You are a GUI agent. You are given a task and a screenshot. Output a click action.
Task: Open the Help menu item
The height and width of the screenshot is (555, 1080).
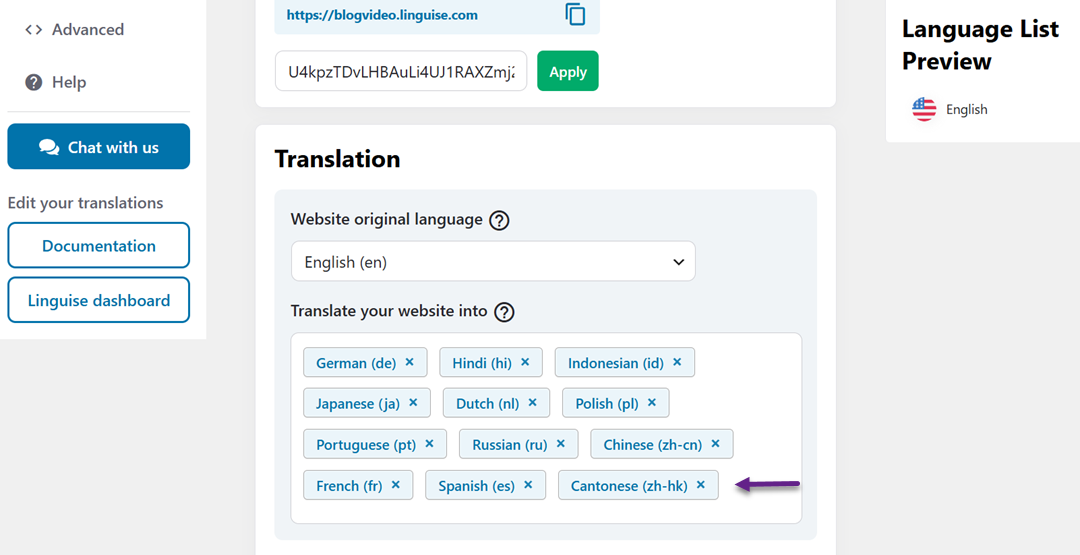pyautogui.click(x=55, y=83)
